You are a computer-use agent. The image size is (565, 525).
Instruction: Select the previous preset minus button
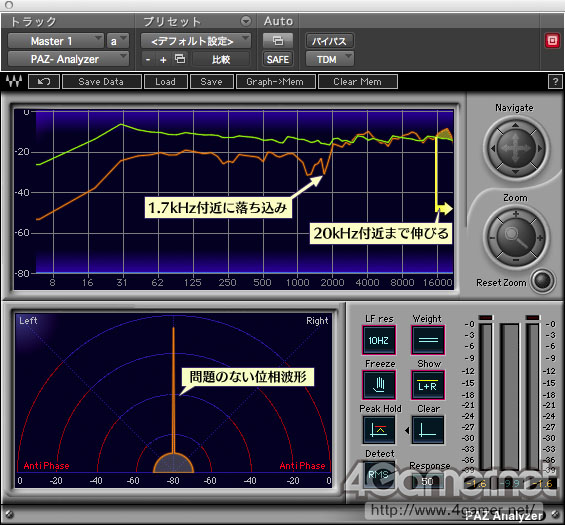148,59
